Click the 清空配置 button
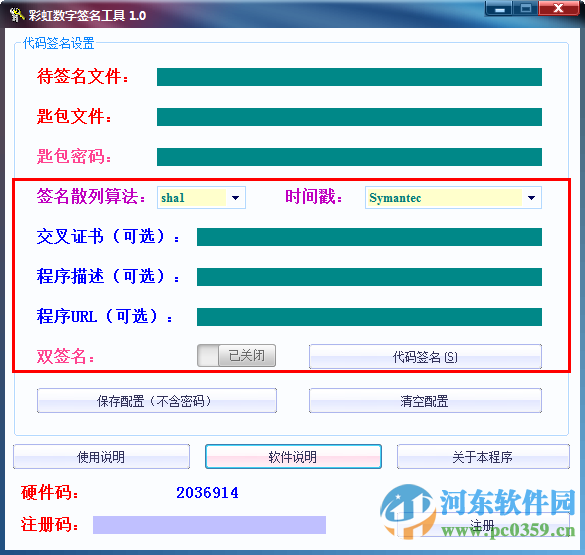The width and height of the screenshot is (585, 555). tap(425, 401)
